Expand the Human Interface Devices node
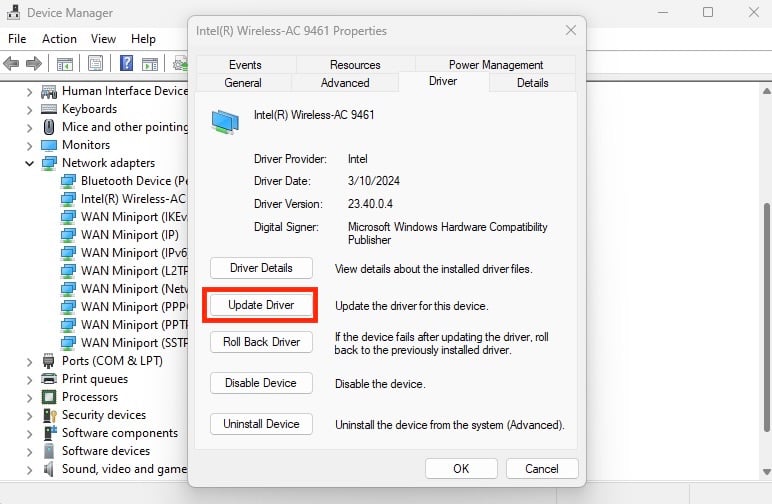Viewport: 772px width, 504px height. 30,92
